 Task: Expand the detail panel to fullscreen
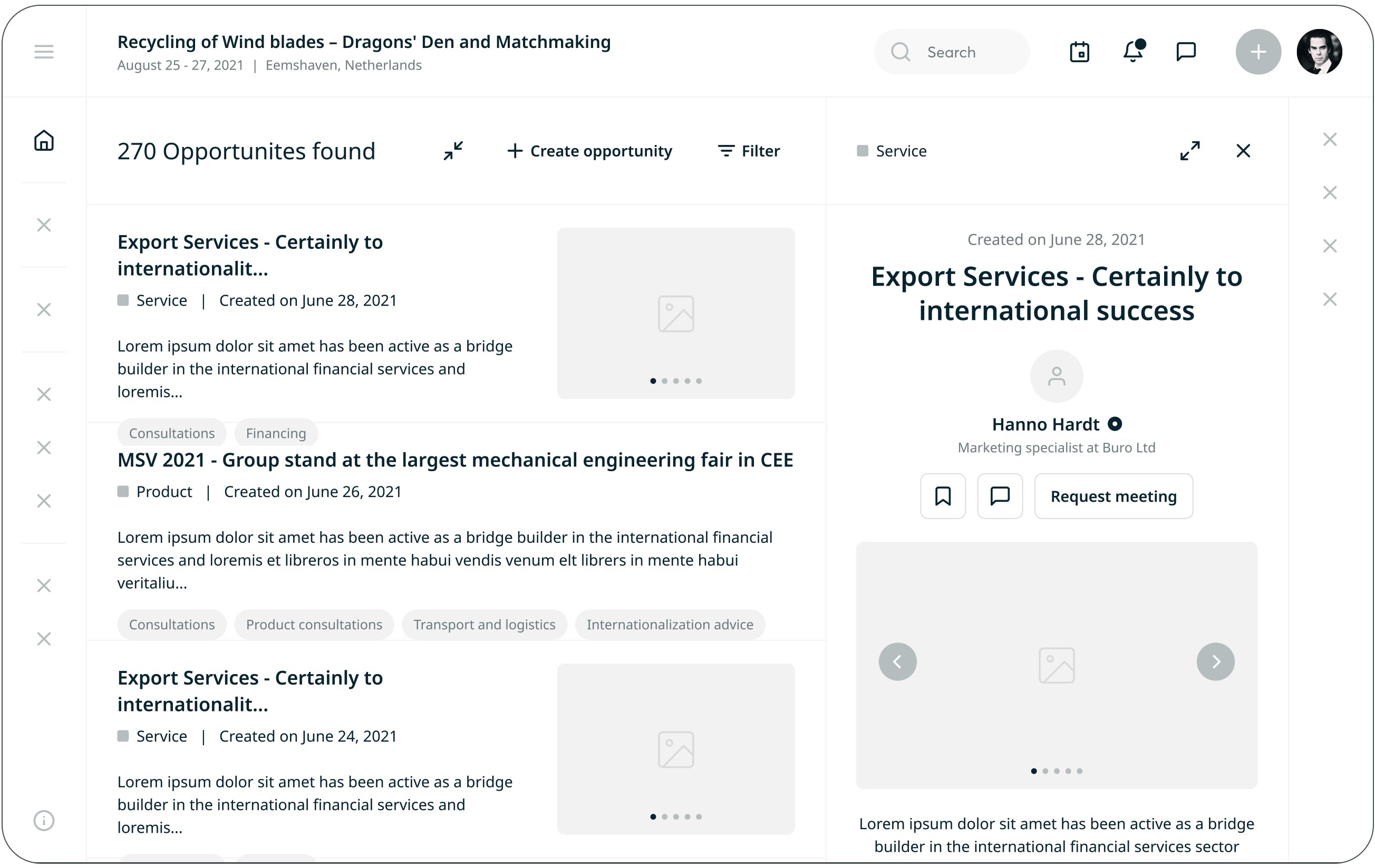tap(1190, 151)
